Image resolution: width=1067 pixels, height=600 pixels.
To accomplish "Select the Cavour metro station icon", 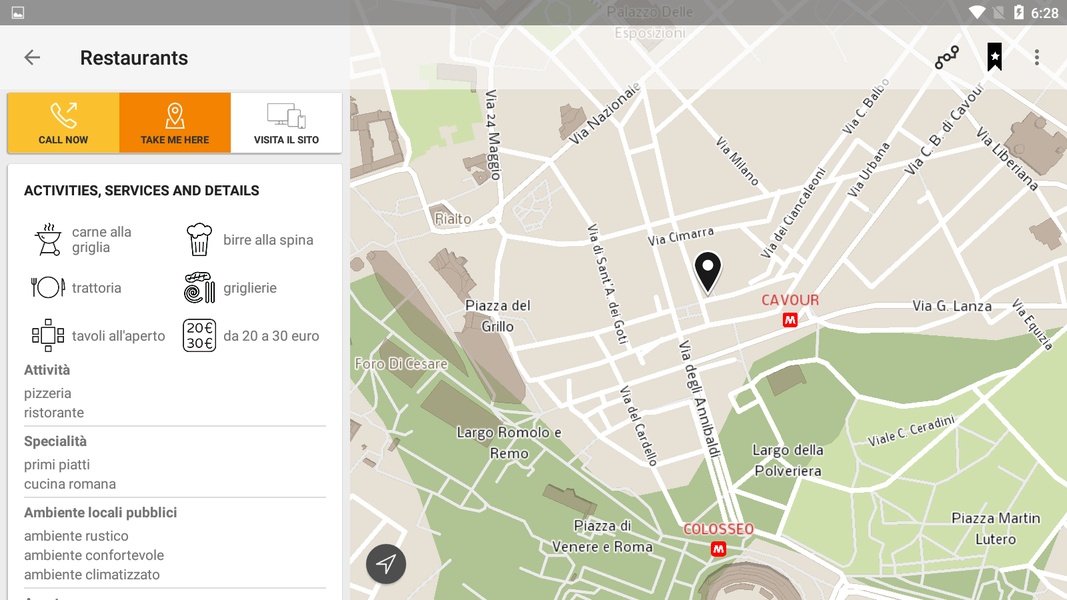I will pos(789,319).
